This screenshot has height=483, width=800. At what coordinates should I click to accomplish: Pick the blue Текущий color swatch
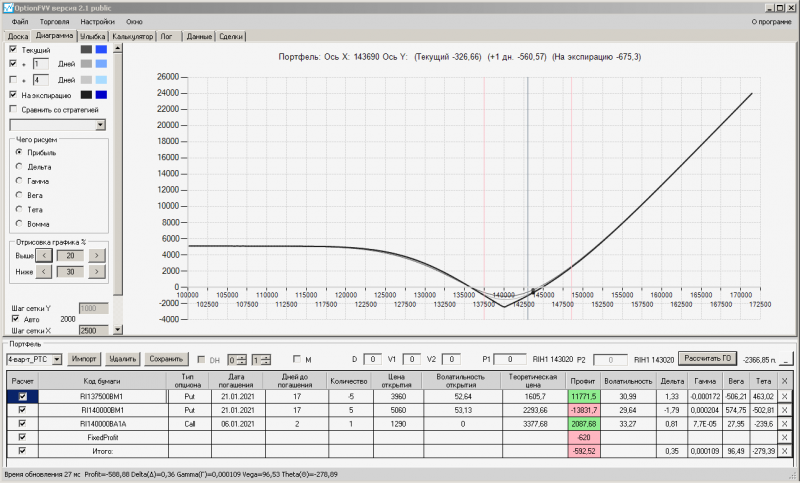(101, 49)
